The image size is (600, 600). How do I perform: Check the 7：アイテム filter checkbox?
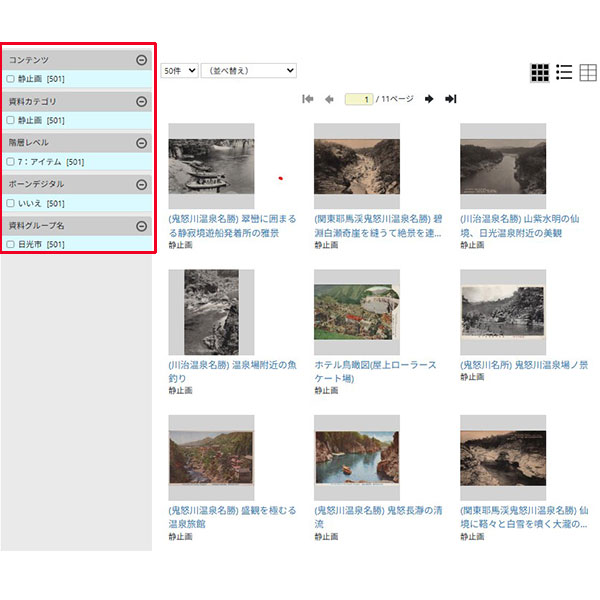[x=10, y=162]
